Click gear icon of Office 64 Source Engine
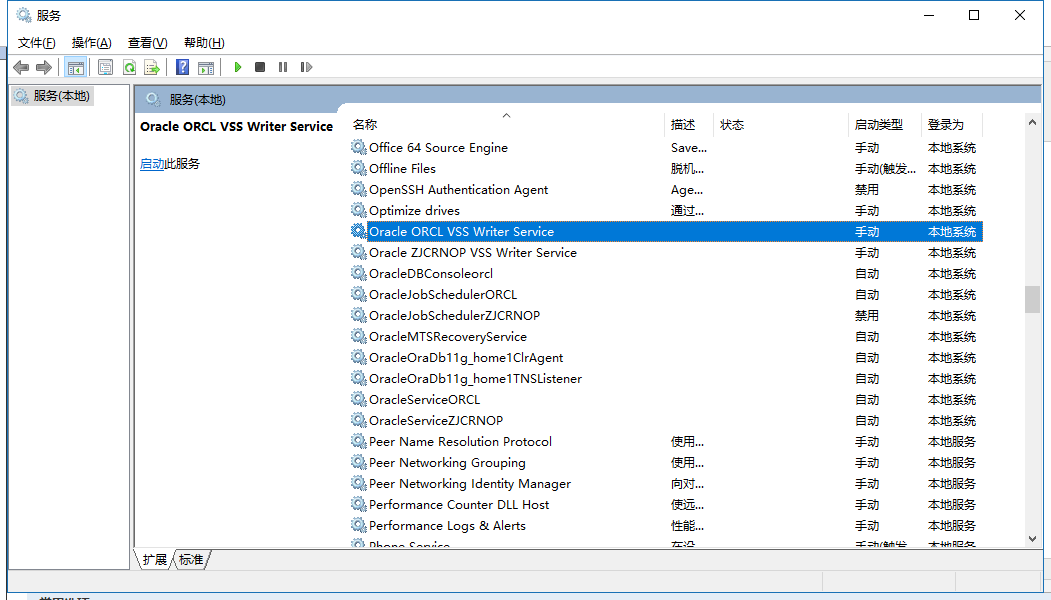Viewport: 1051px width, 600px height. point(359,147)
